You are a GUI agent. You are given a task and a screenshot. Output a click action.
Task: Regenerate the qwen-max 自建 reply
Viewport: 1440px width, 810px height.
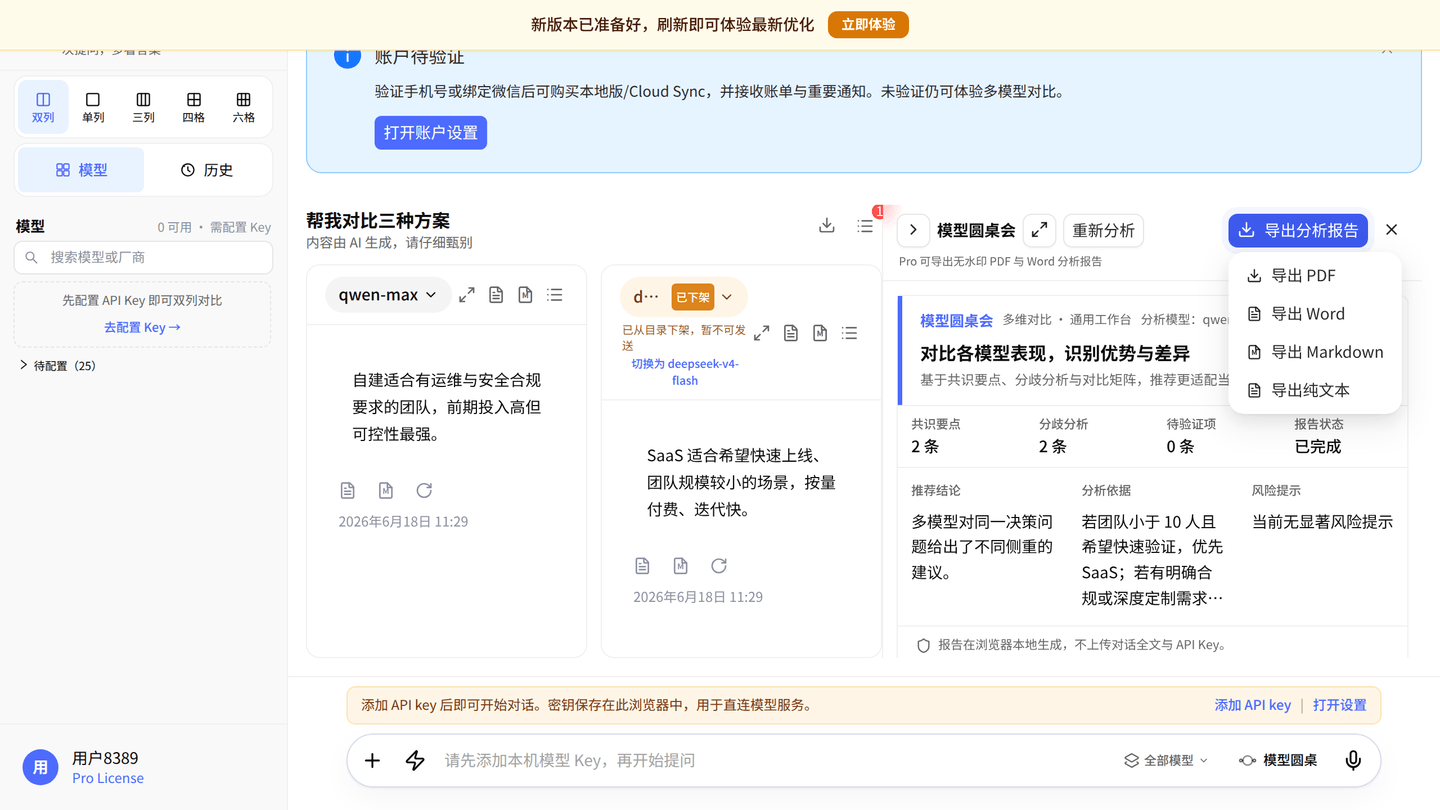coord(424,490)
